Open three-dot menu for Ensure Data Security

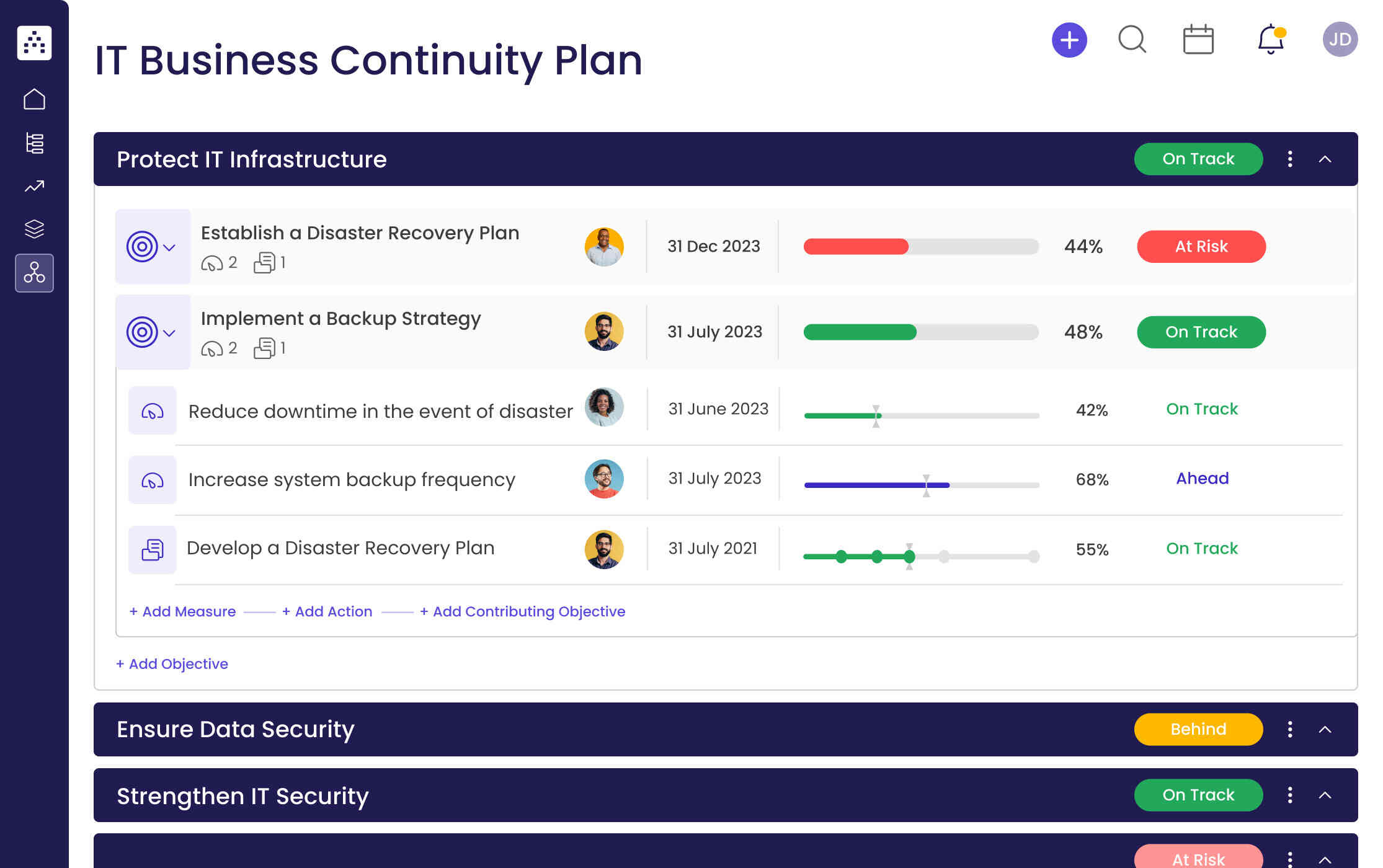1291,729
